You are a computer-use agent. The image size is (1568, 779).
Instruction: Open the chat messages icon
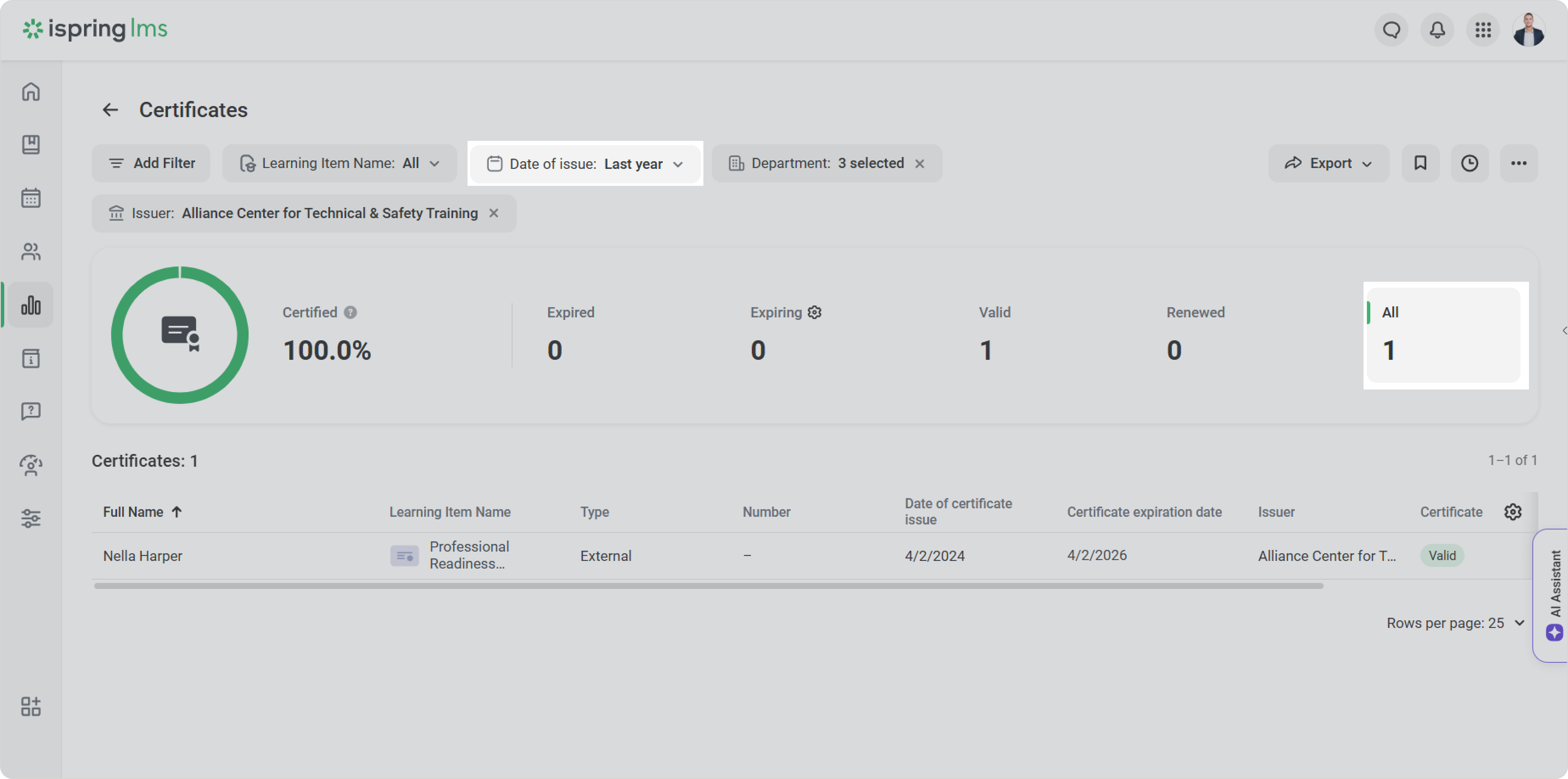click(x=1392, y=29)
